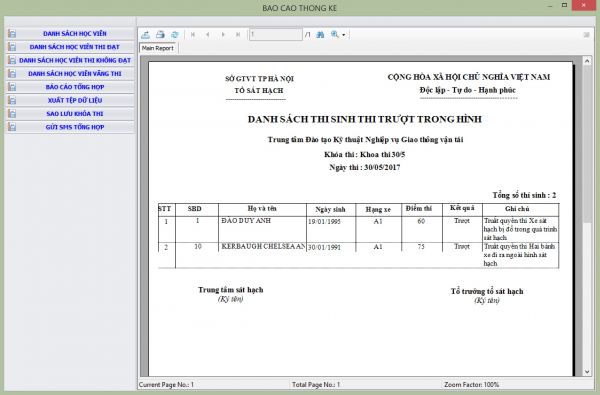600x395 pixels.
Task: Expand the zoom level dropdown arrow
Action: (344, 35)
